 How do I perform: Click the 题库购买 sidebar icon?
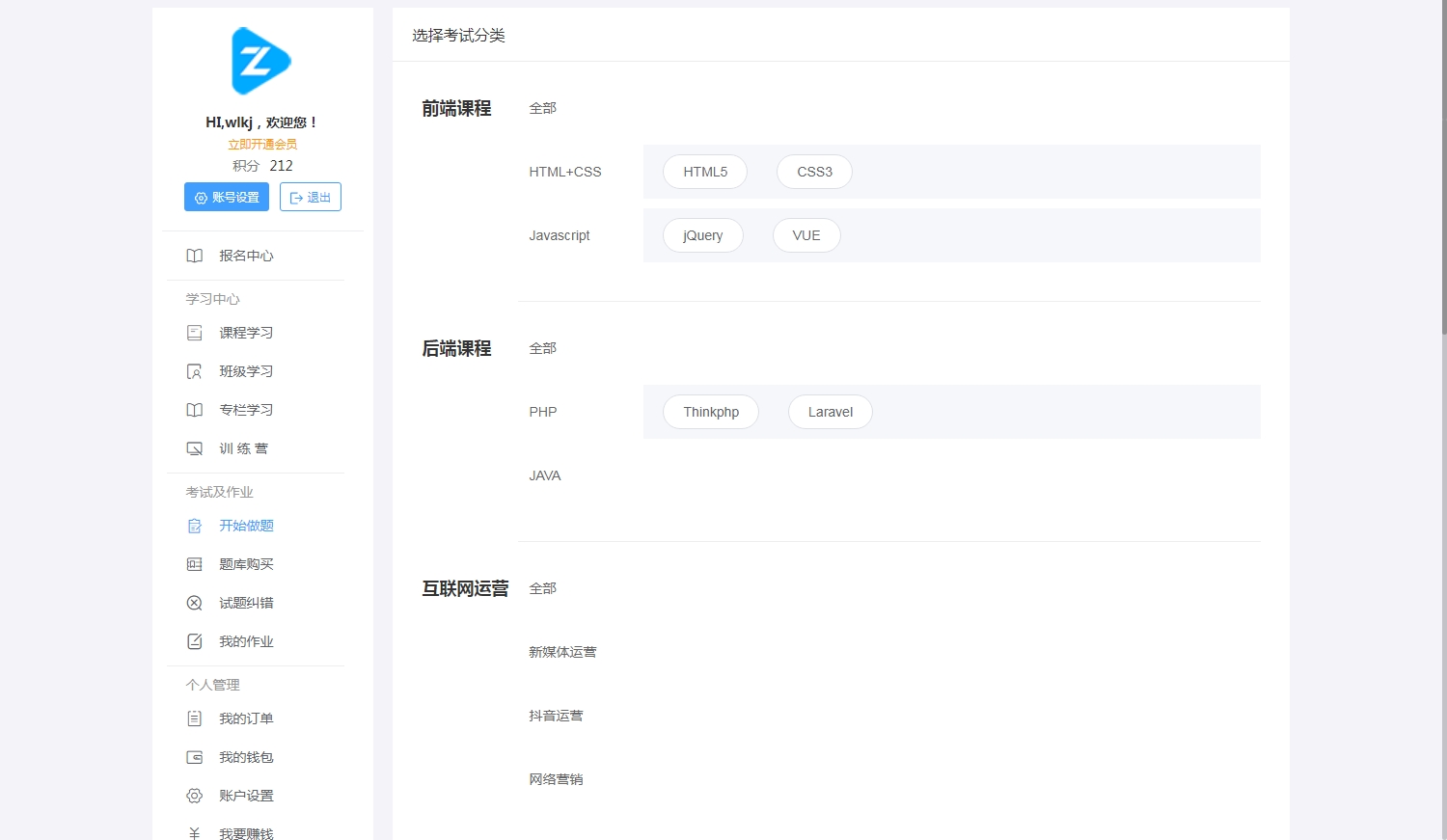[x=194, y=564]
